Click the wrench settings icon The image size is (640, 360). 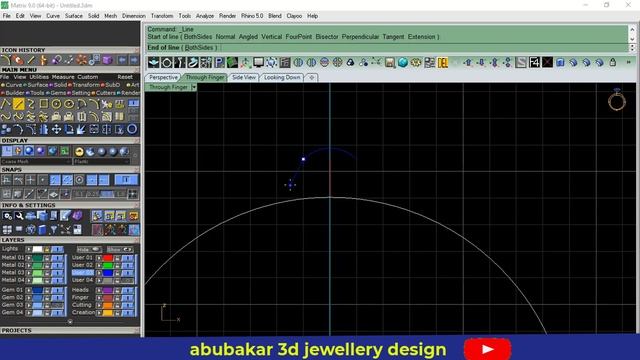pyautogui.click(x=19, y=216)
